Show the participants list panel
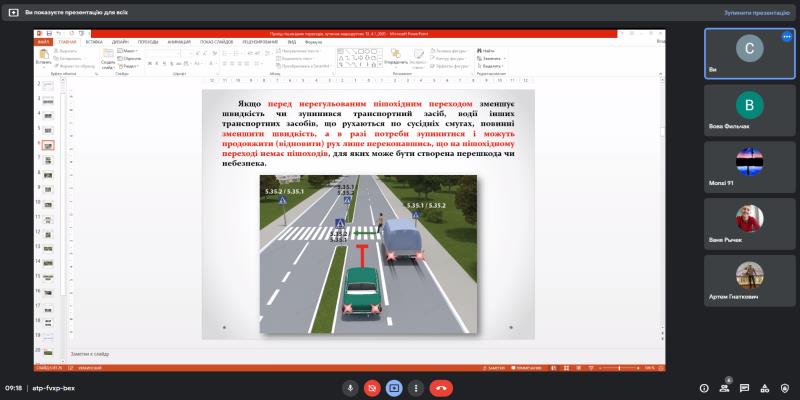The height and width of the screenshot is (400, 800). (726, 387)
